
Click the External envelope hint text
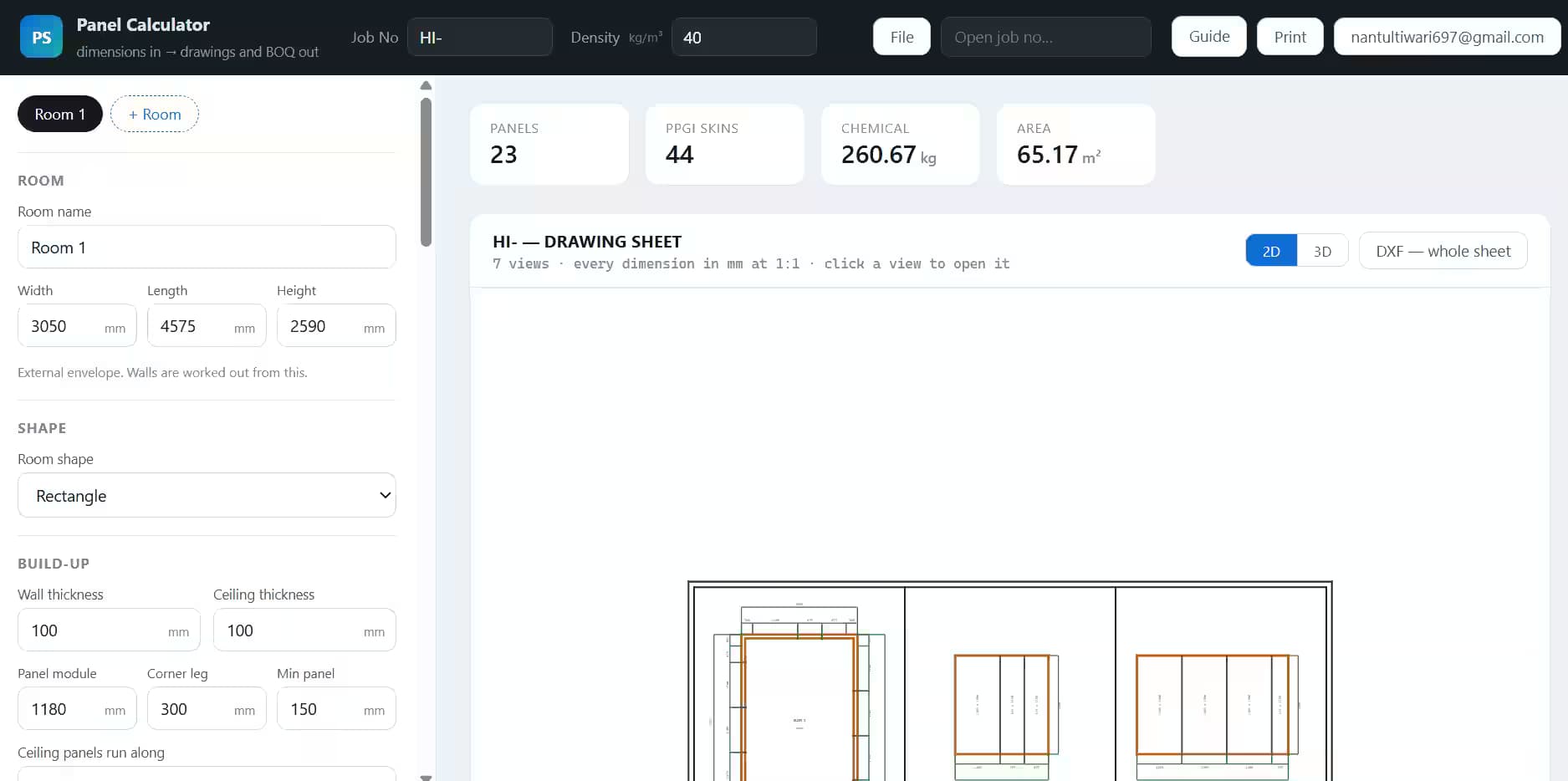coord(162,372)
